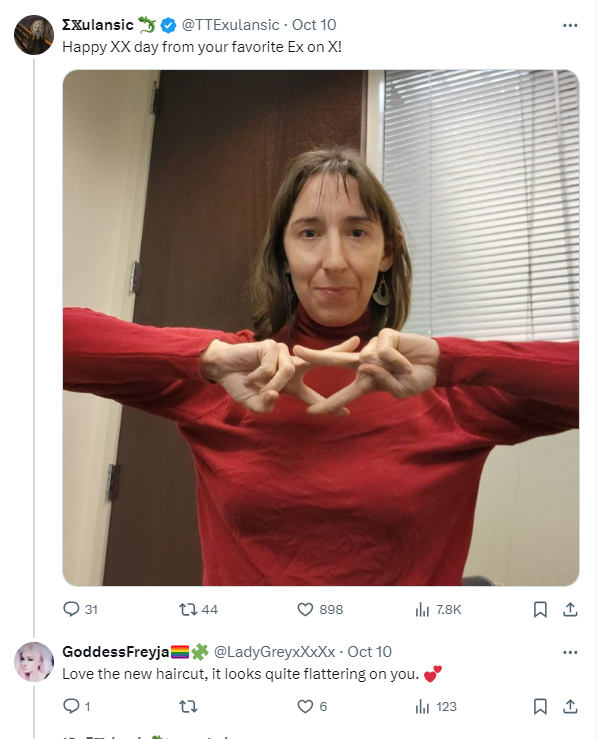Like GoddessFreyja's reply with 6 likes

click(x=312, y=706)
